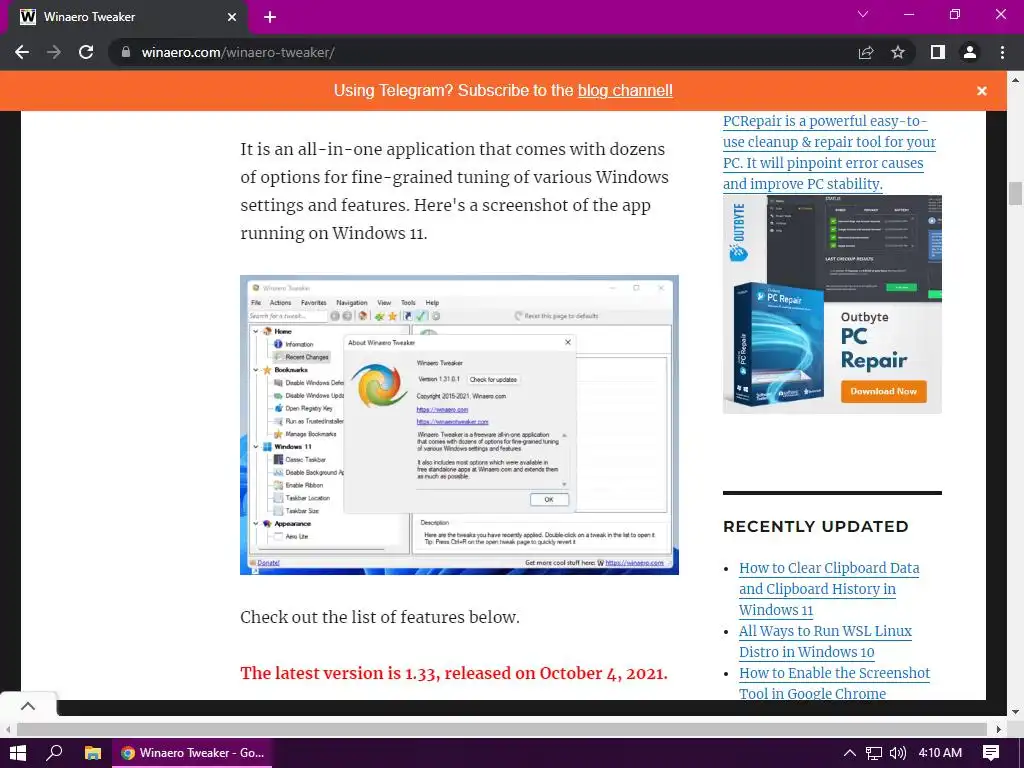Bookmark this tab with the star

[x=898, y=52]
